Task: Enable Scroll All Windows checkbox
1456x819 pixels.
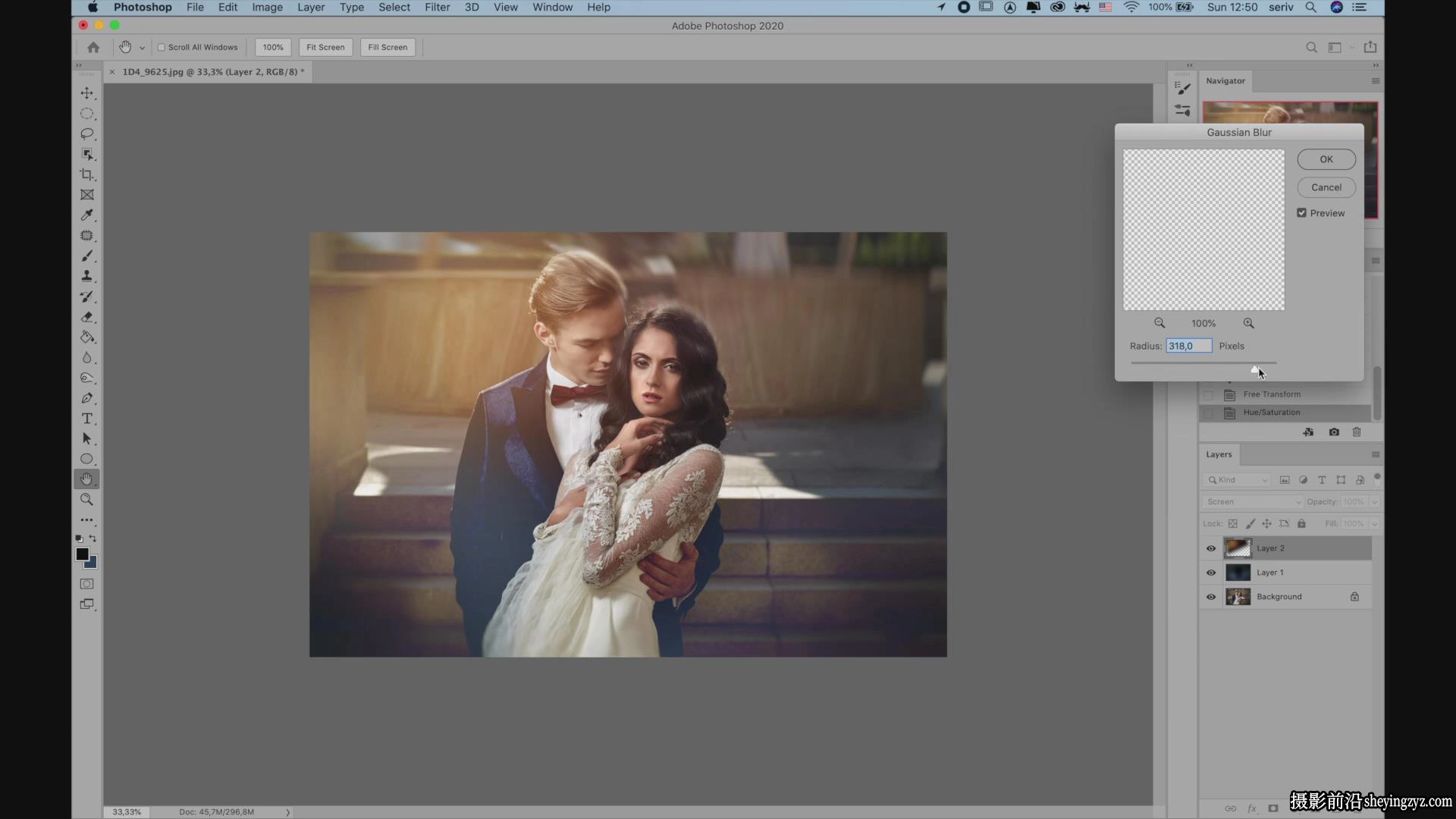Action: tap(161, 47)
